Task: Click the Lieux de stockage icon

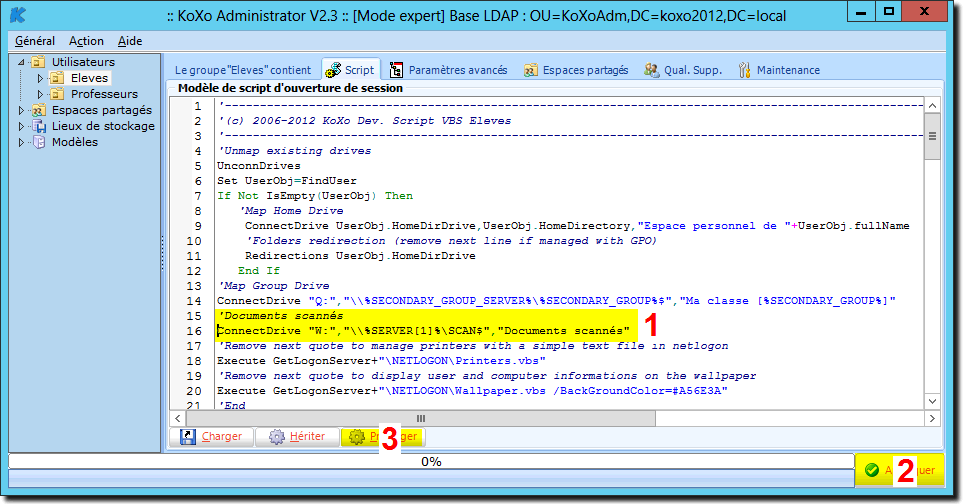Action: (38, 126)
